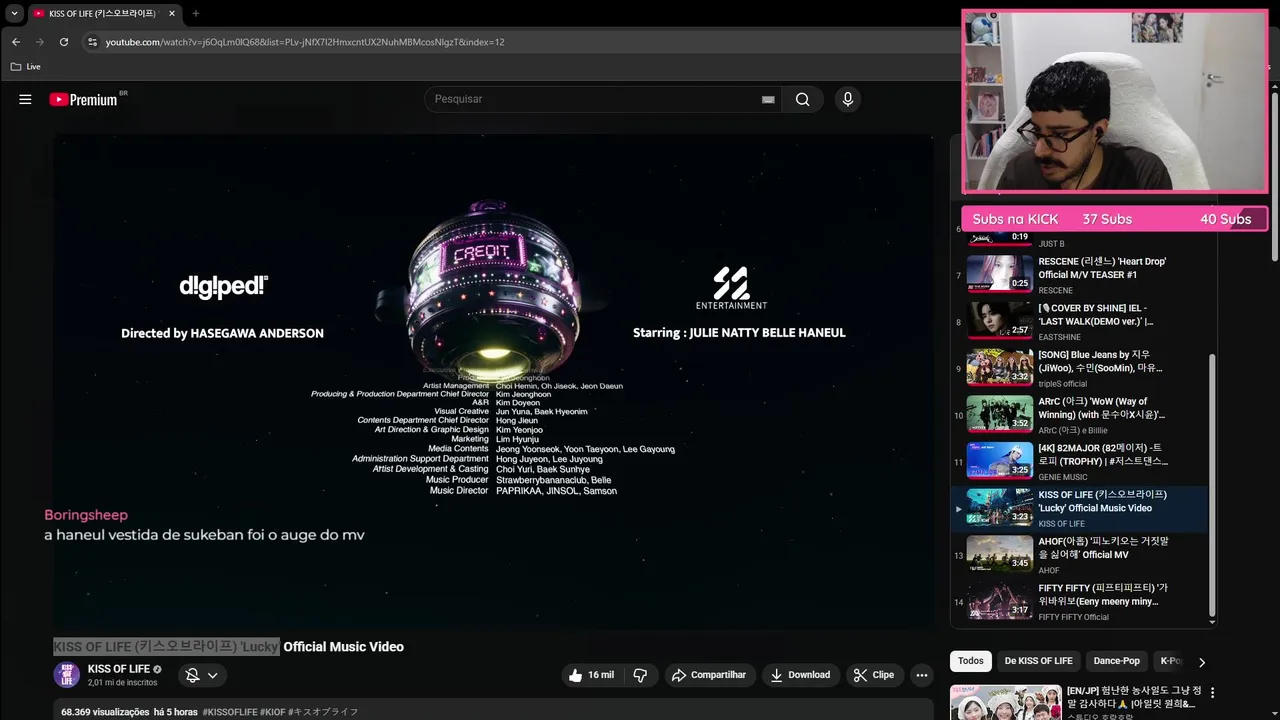Select the De KISS OF LIFE chip
Image resolution: width=1280 pixels, height=720 pixels.
pos(1038,661)
